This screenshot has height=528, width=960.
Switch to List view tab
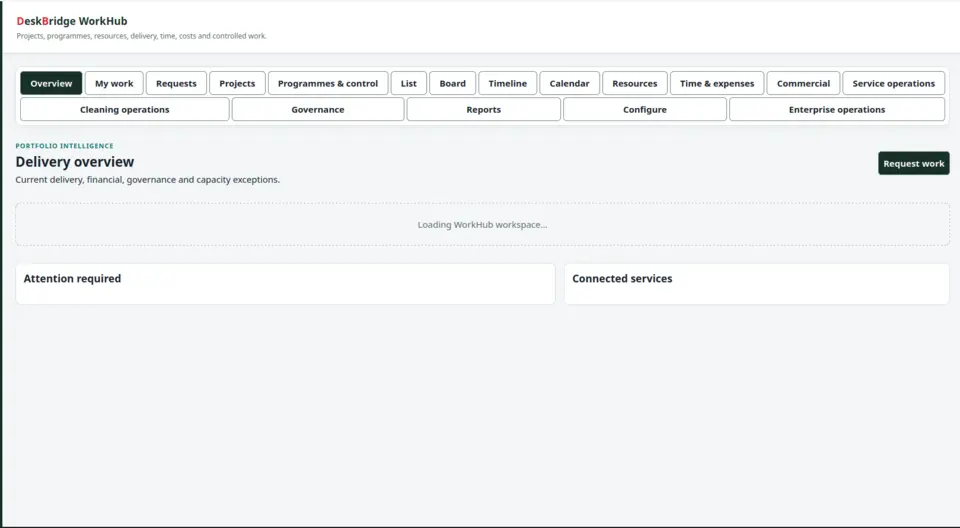click(x=408, y=83)
